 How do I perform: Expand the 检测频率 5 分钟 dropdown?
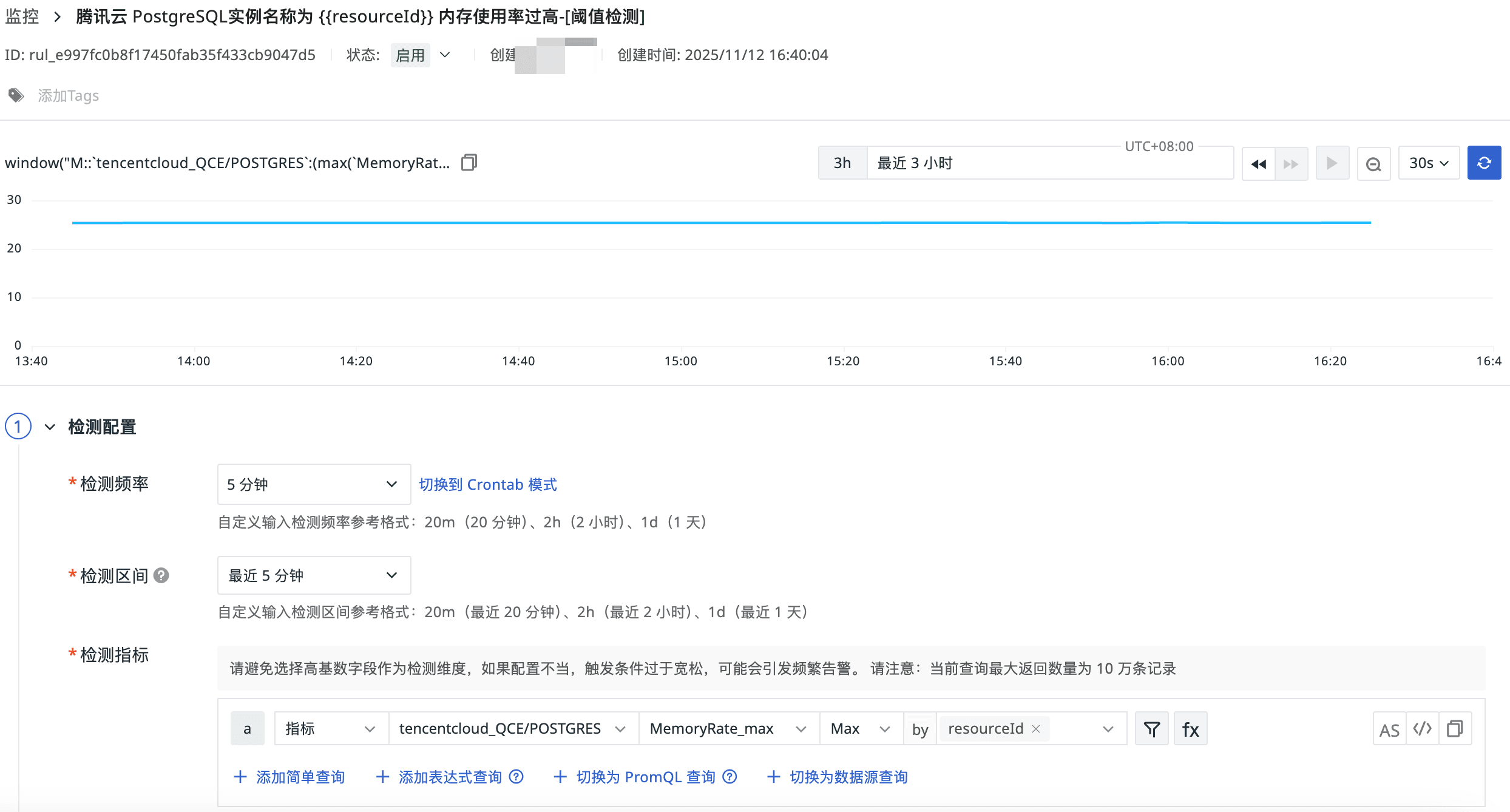tap(314, 484)
